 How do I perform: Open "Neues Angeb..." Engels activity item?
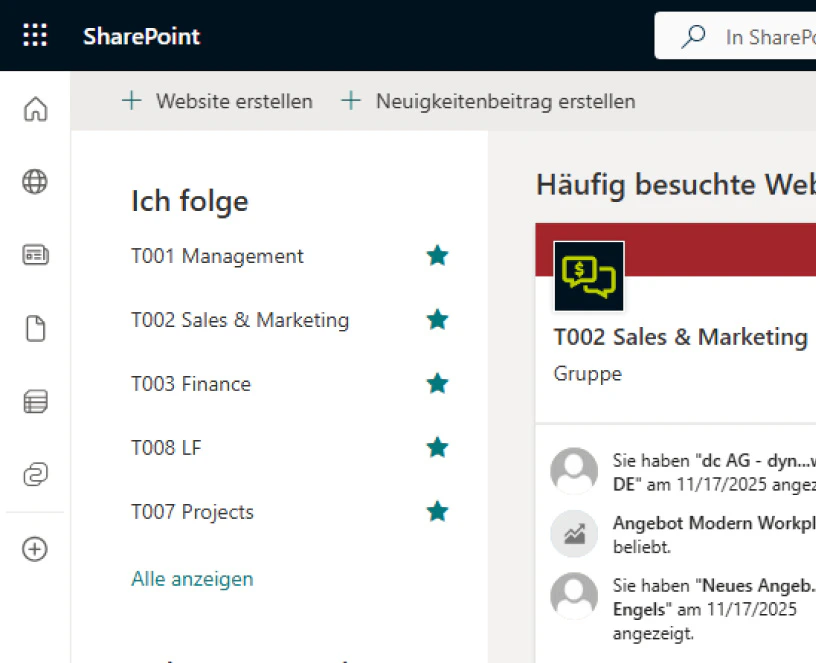(x=714, y=609)
